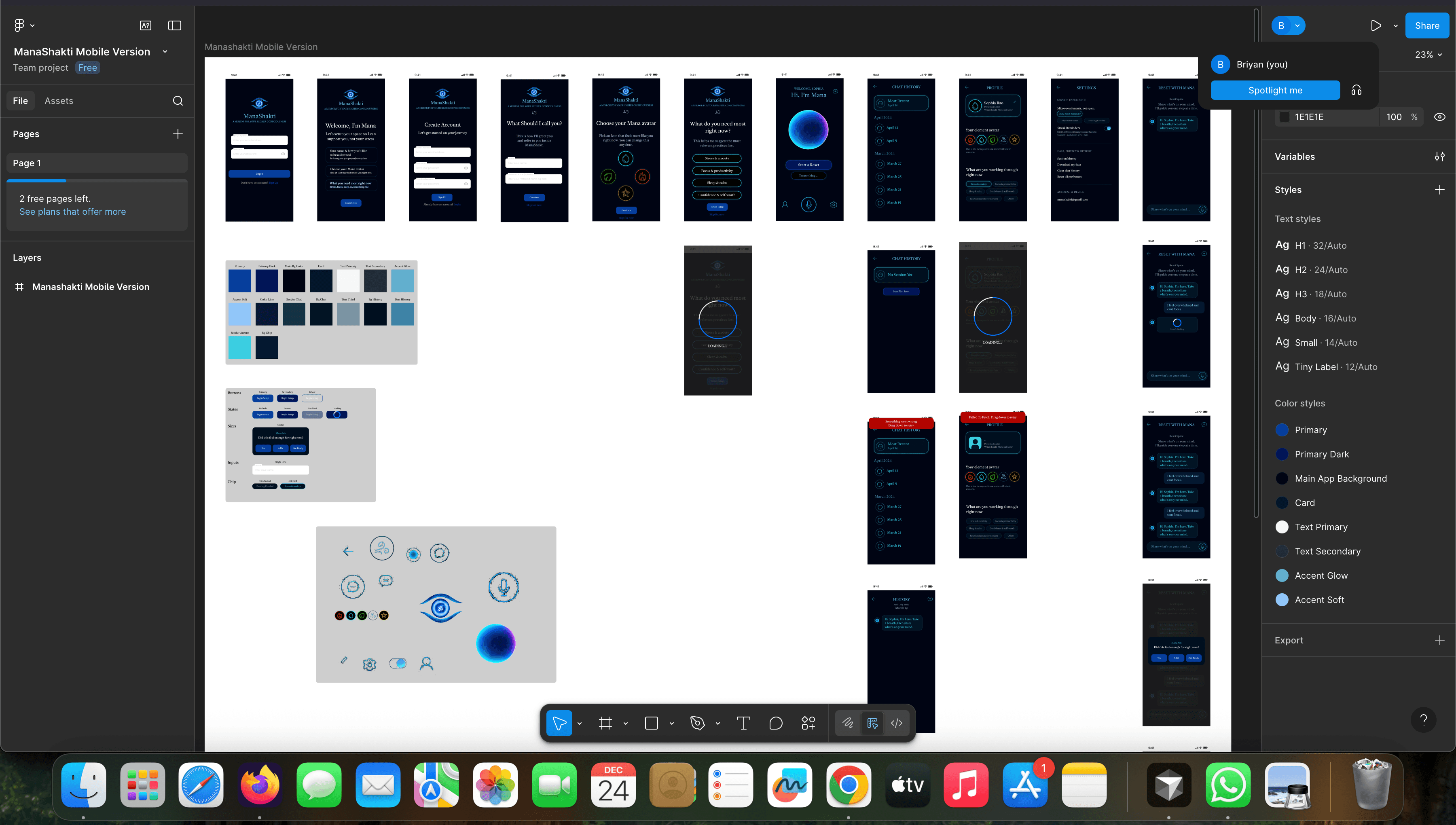
Task: Select the Move tool in toolbar
Action: tap(559, 723)
